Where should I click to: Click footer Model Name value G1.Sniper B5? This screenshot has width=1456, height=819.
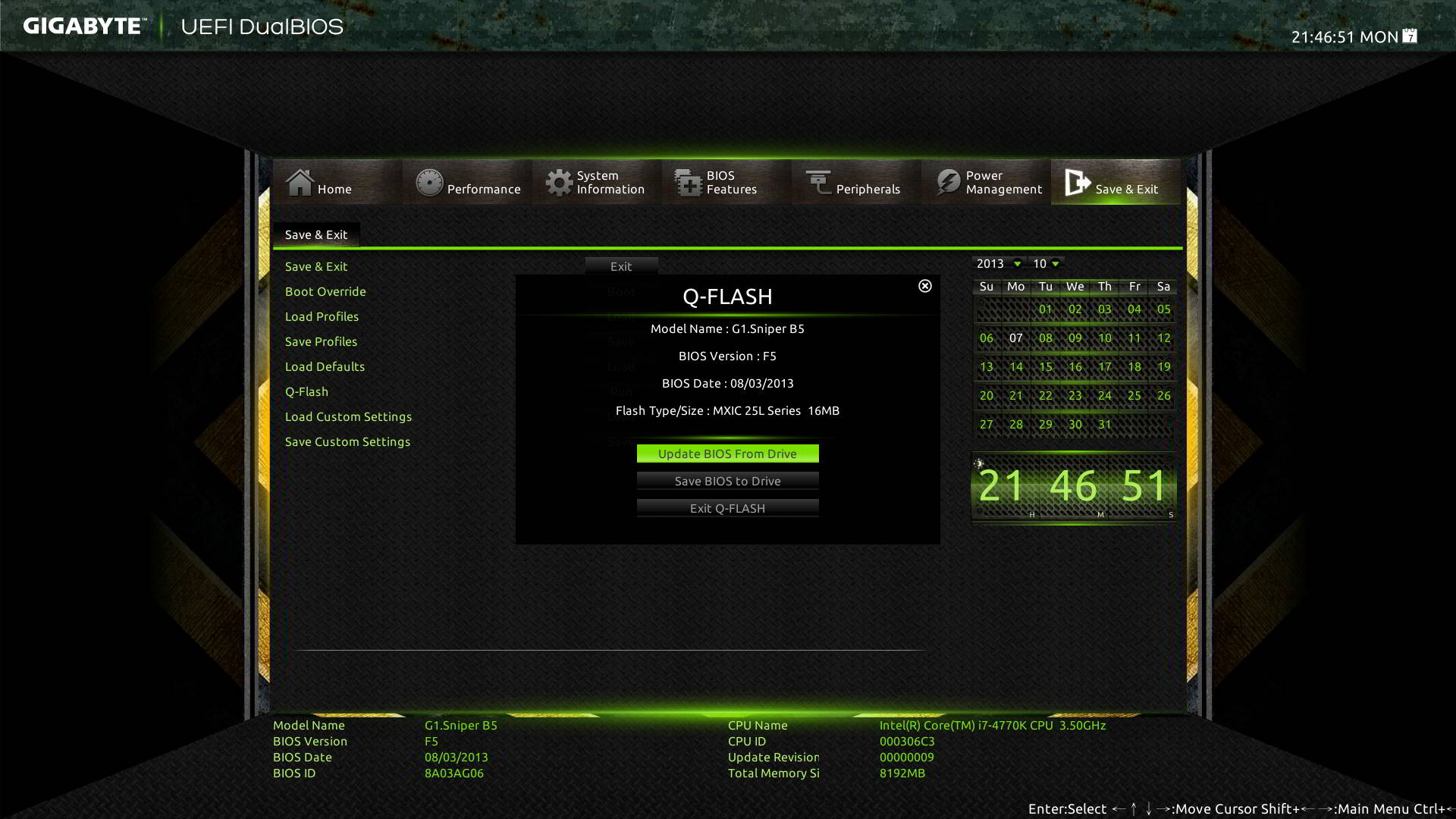click(x=460, y=725)
